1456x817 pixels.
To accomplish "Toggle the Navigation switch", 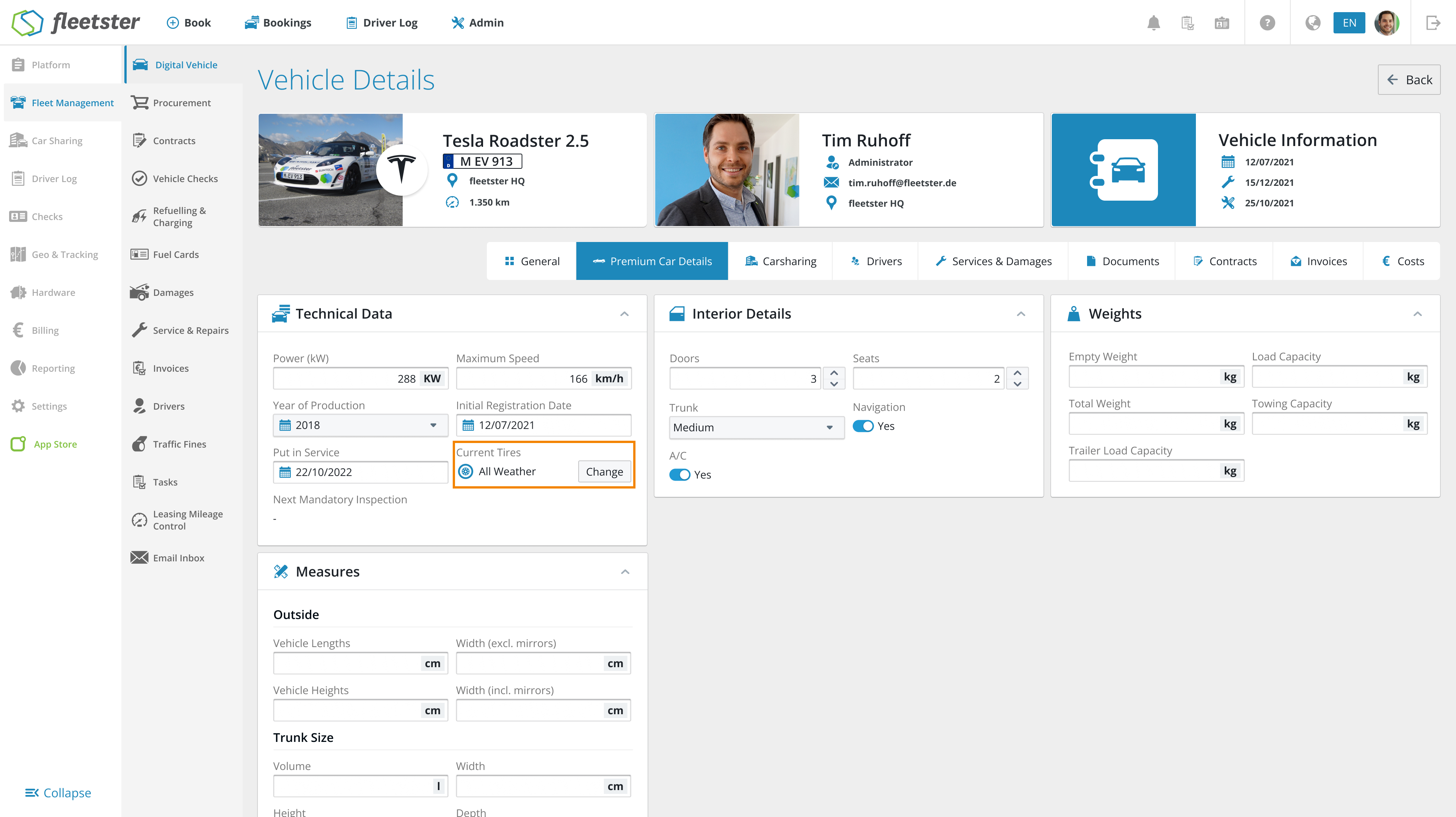I will (863, 426).
